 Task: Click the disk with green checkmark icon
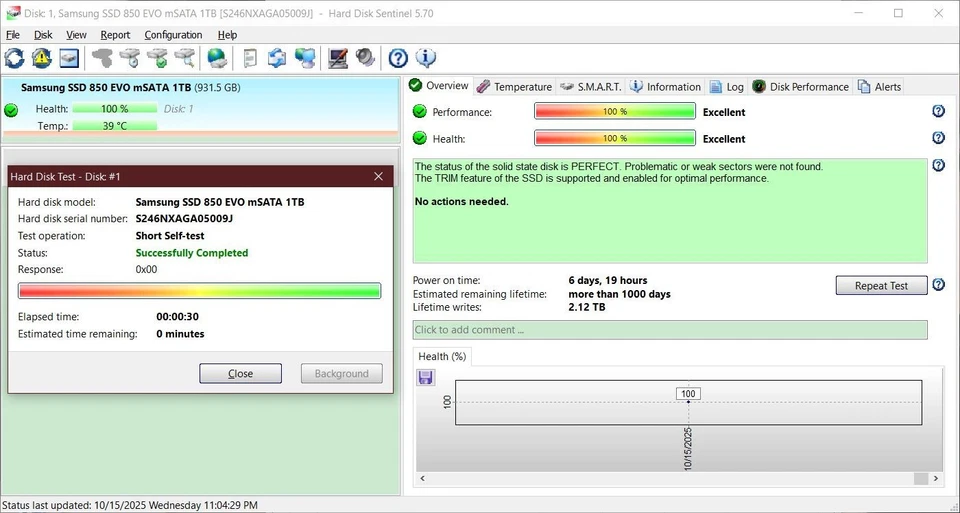[x=157, y=58]
